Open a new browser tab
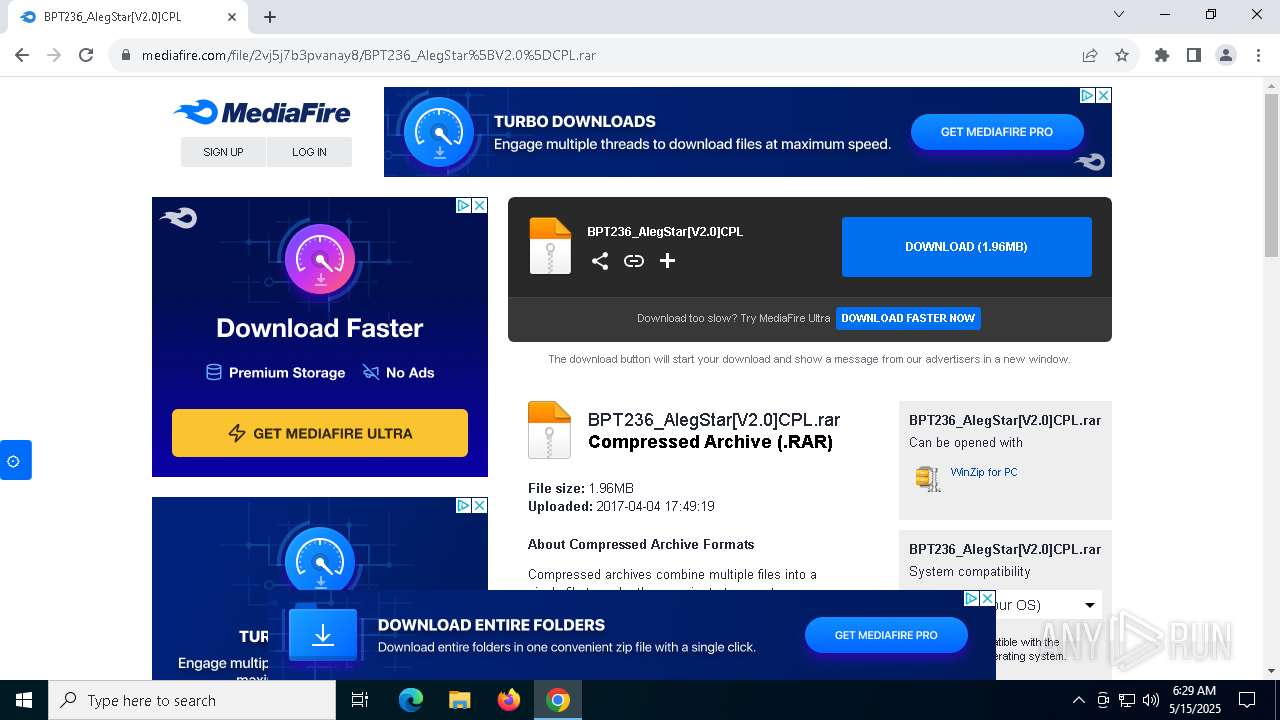Viewport: 1280px width, 720px height. (x=270, y=17)
